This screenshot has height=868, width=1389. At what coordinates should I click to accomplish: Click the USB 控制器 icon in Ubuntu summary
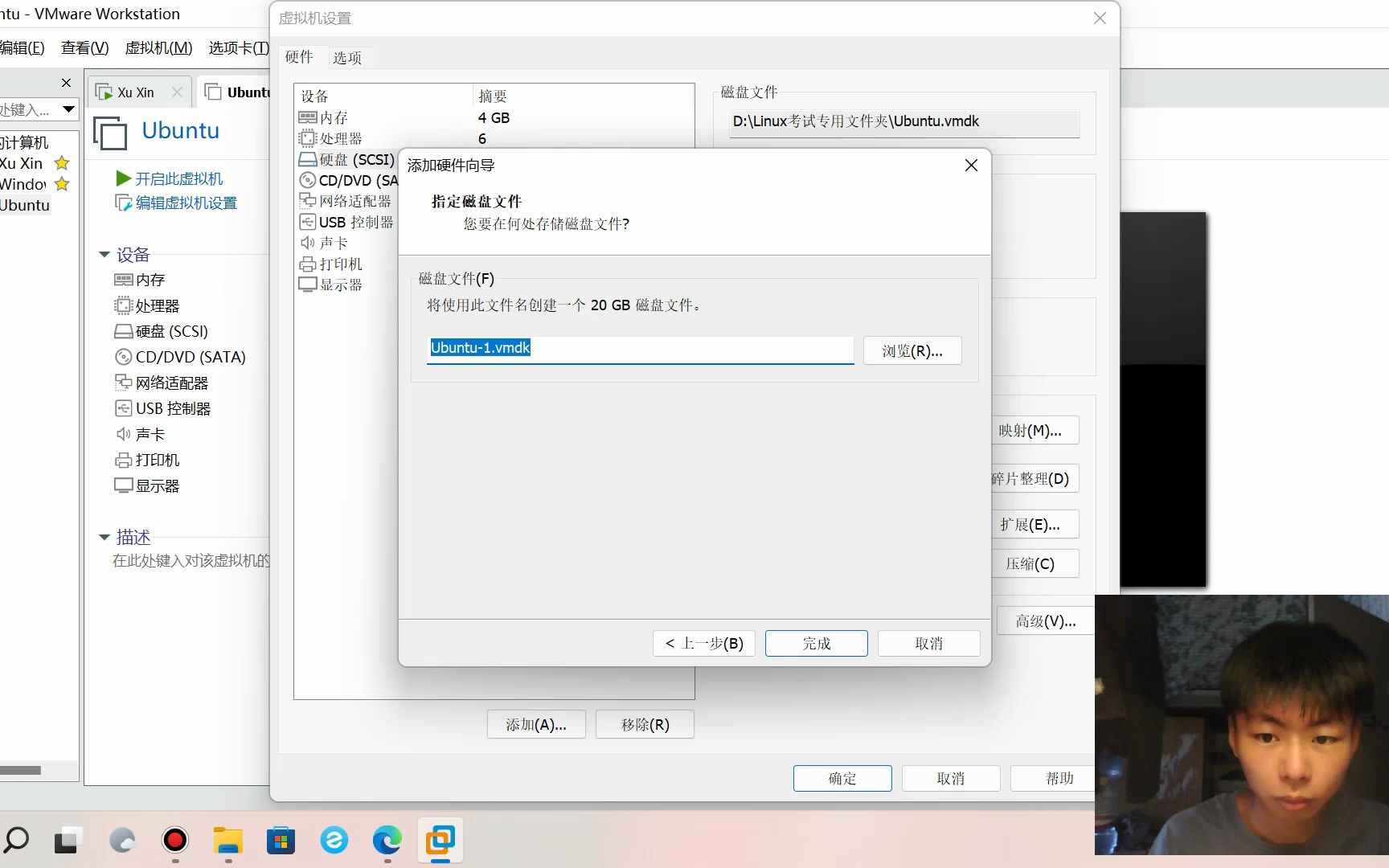pyautogui.click(x=123, y=408)
